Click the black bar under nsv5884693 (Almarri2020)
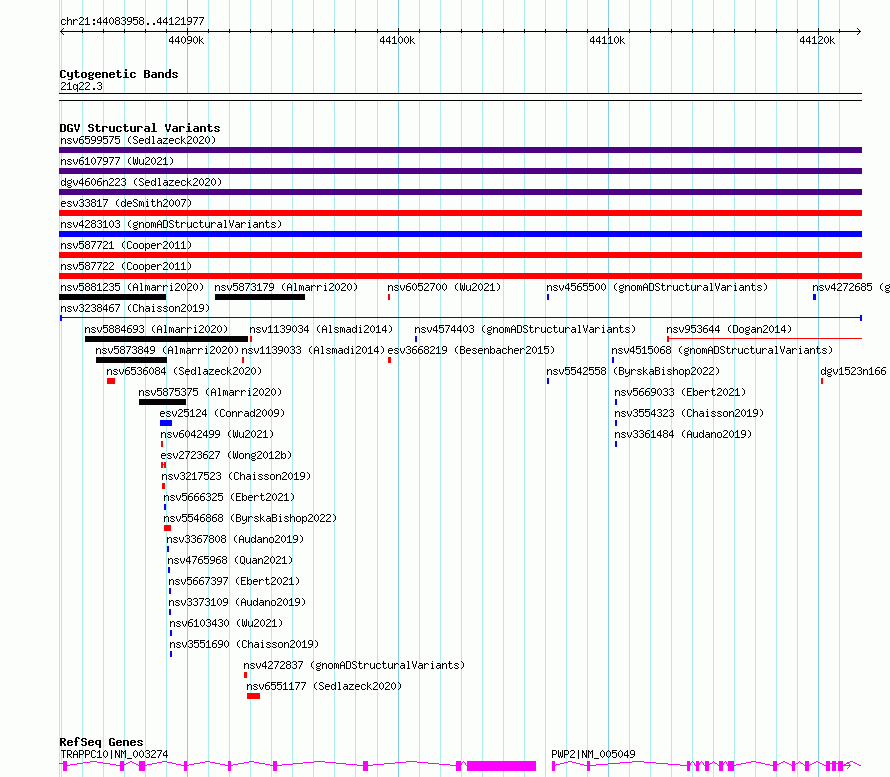The image size is (890, 777). pos(166,339)
